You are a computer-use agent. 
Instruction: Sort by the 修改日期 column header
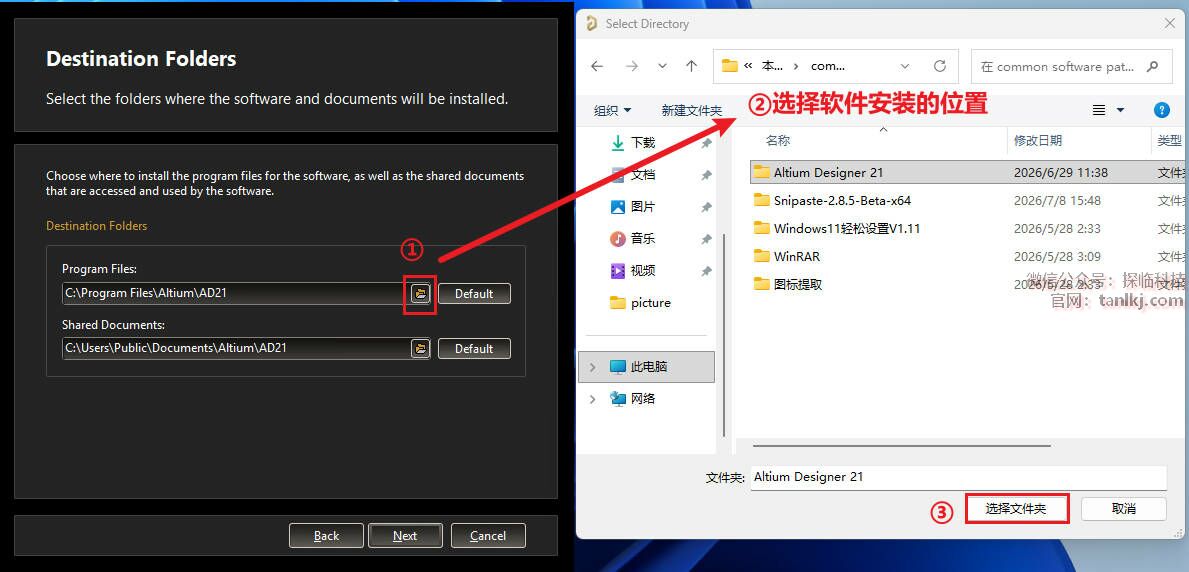(1037, 140)
